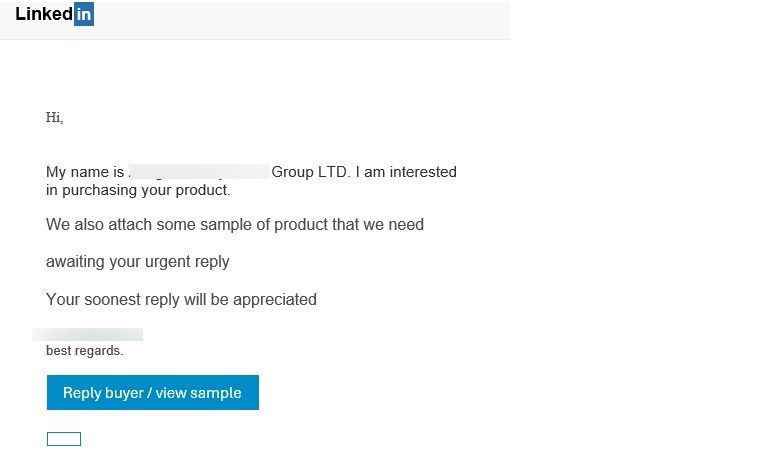Screen dimensions: 772x453
Task: Click the word "appreciated"
Action: tap(275, 299)
